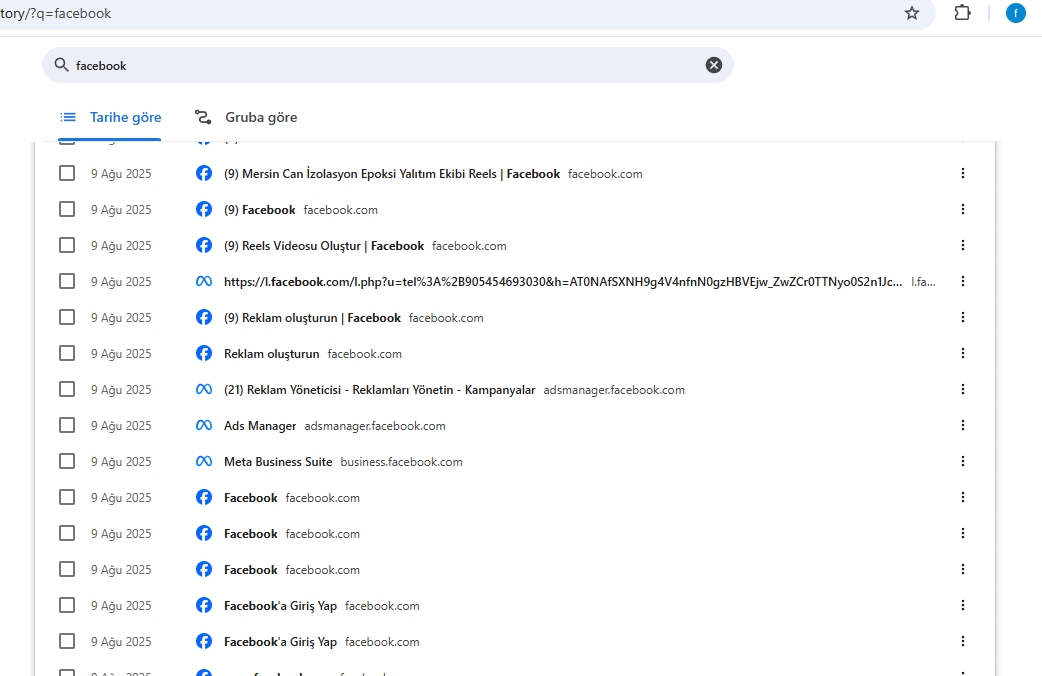This screenshot has height=676, width=1042.
Task: Click the history search field
Action: click(x=387, y=65)
